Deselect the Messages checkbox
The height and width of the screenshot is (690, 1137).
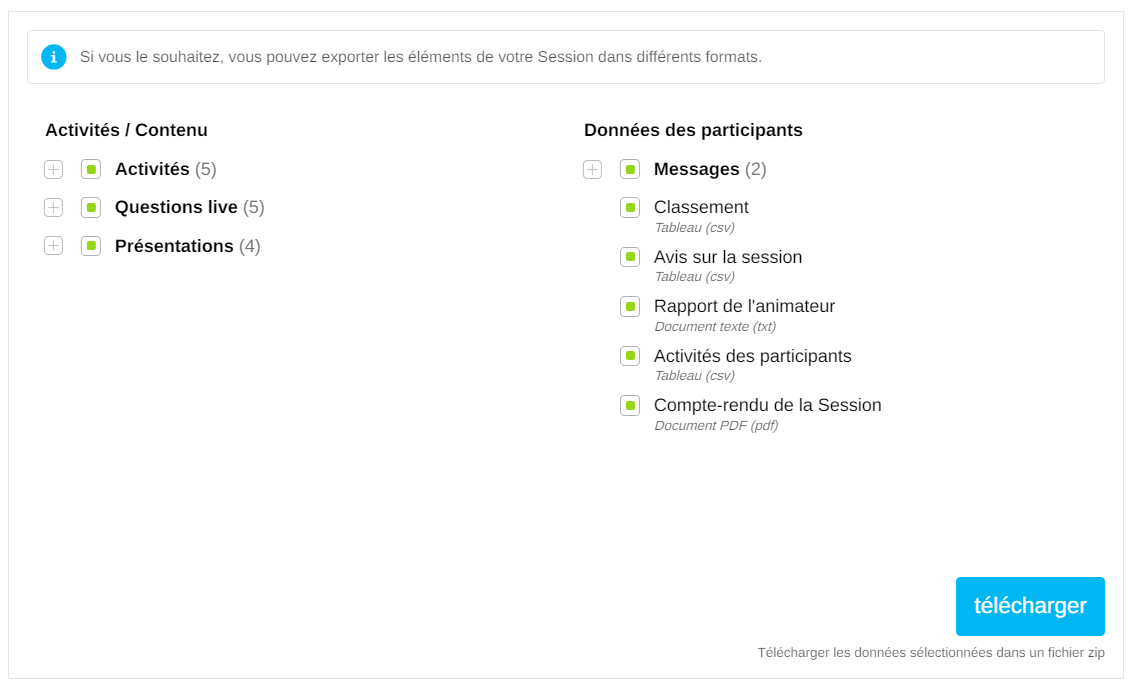630,170
